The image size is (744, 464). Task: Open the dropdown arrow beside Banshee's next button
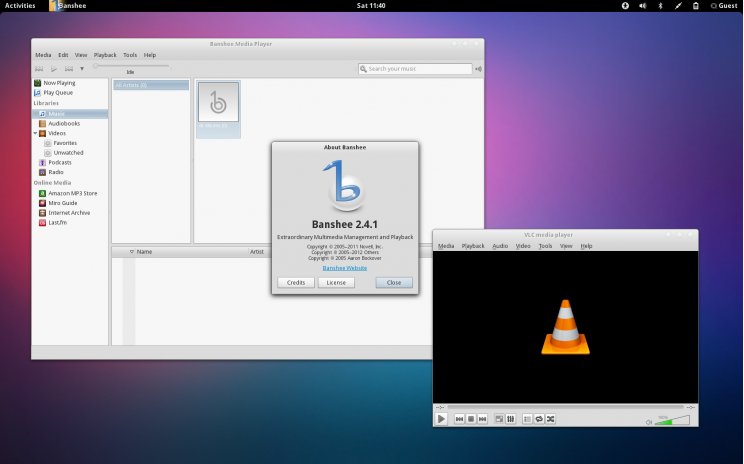(x=82, y=69)
